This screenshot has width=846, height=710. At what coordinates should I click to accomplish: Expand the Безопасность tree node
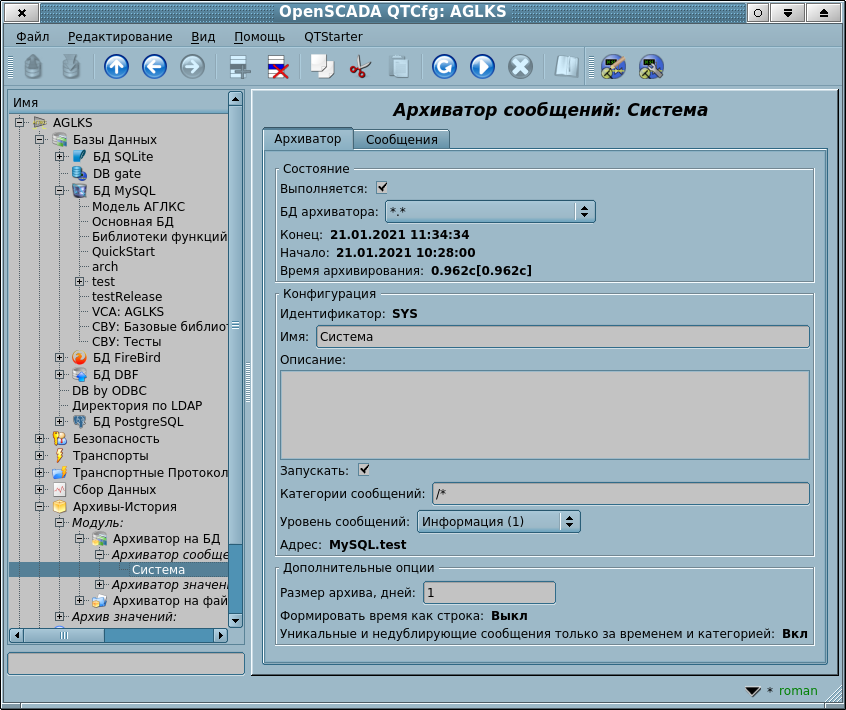[40, 438]
